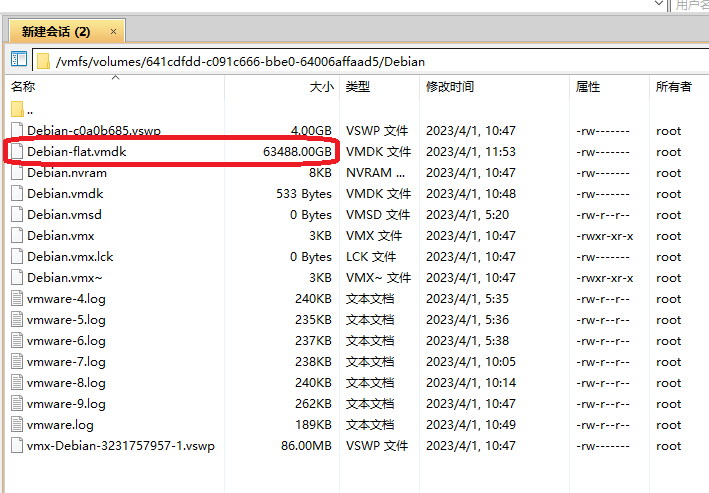709x493 pixels.
Task: Select the Debian.vmx file name
Action: coord(61,236)
